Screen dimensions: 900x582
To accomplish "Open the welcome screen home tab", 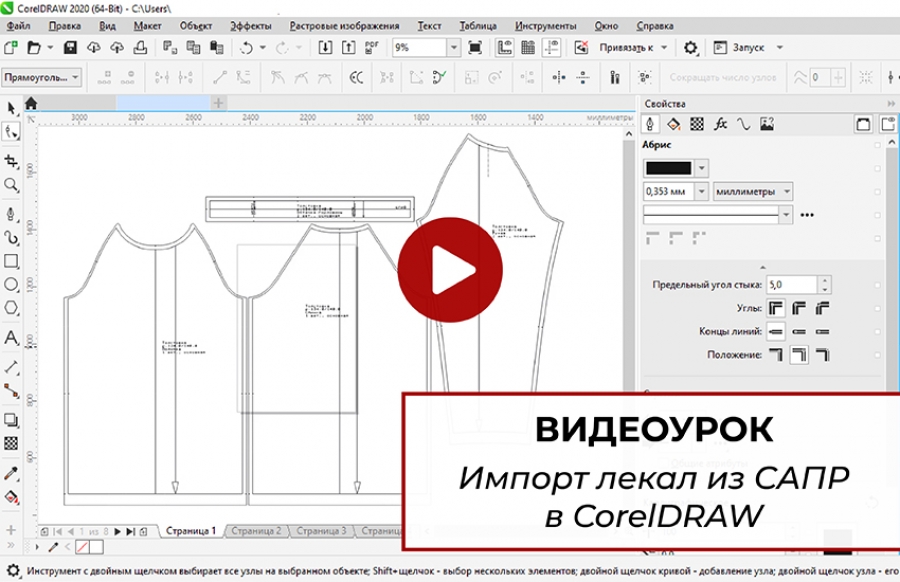I will pyautogui.click(x=31, y=103).
